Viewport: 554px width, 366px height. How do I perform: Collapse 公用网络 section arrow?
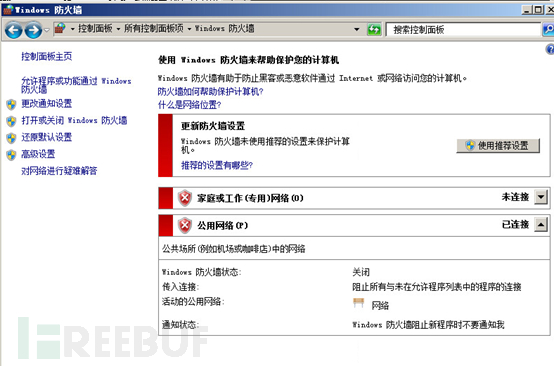(541, 224)
